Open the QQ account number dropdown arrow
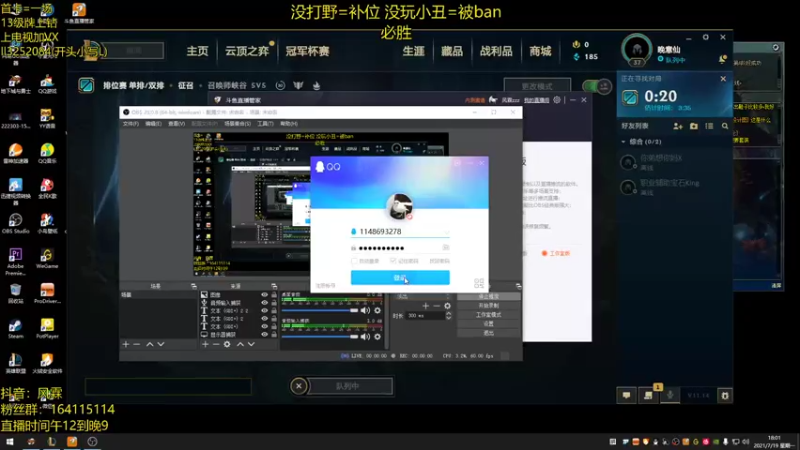Screen dimensions: 800x450 tap(446, 232)
